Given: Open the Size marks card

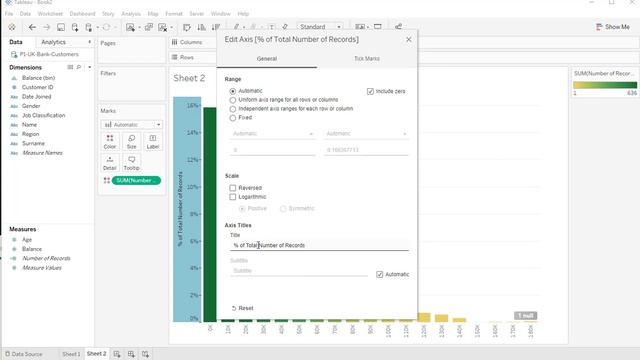Looking at the screenshot, I should (131, 142).
